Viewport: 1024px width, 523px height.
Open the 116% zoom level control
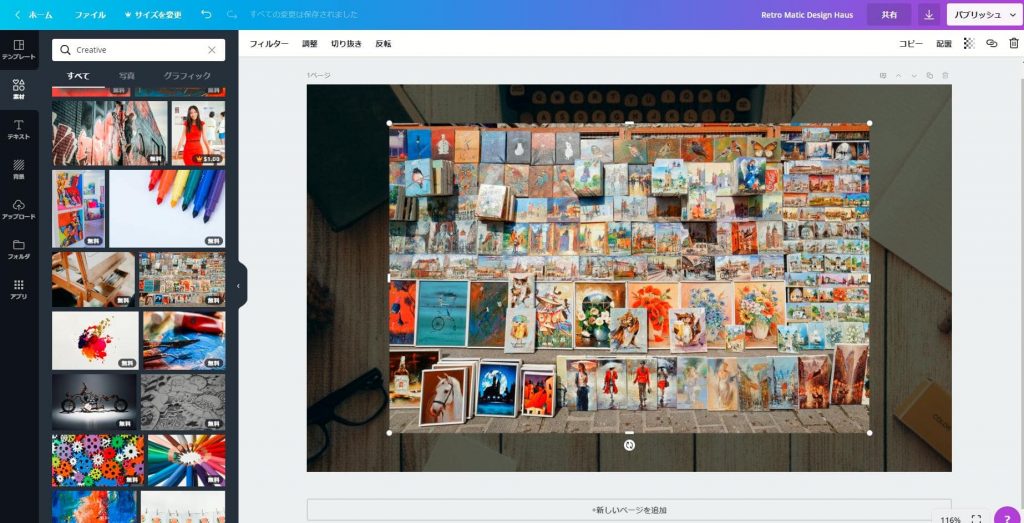point(951,520)
